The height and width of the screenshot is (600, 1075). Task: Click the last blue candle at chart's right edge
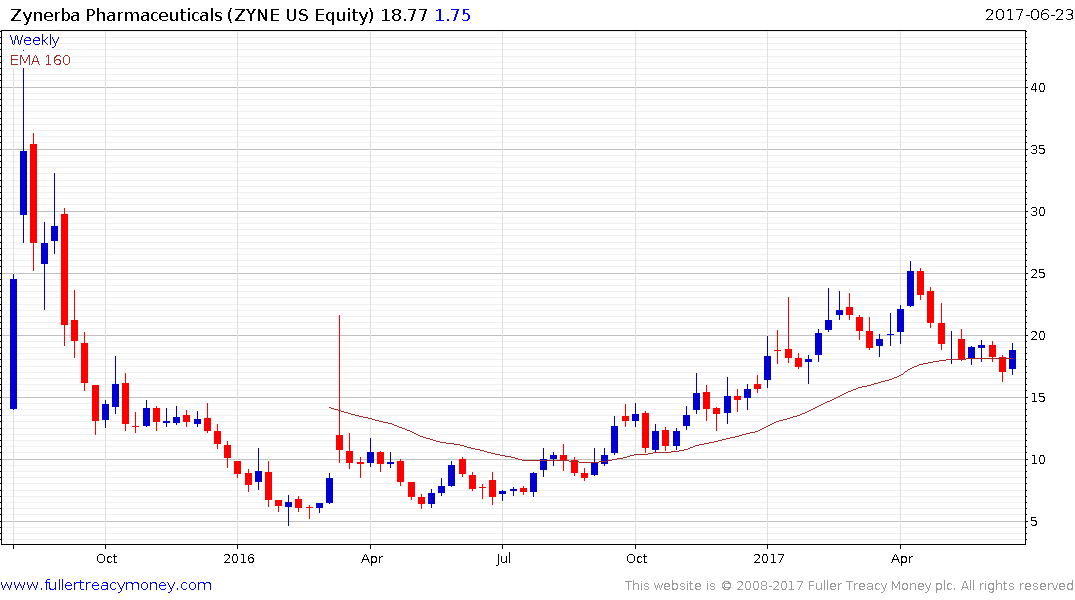coord(1013,359)
